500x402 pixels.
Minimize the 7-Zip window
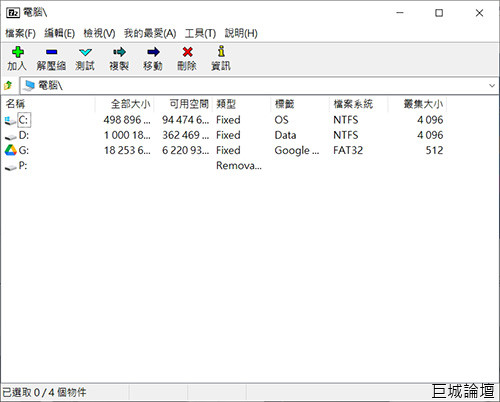tap(400, 13)
